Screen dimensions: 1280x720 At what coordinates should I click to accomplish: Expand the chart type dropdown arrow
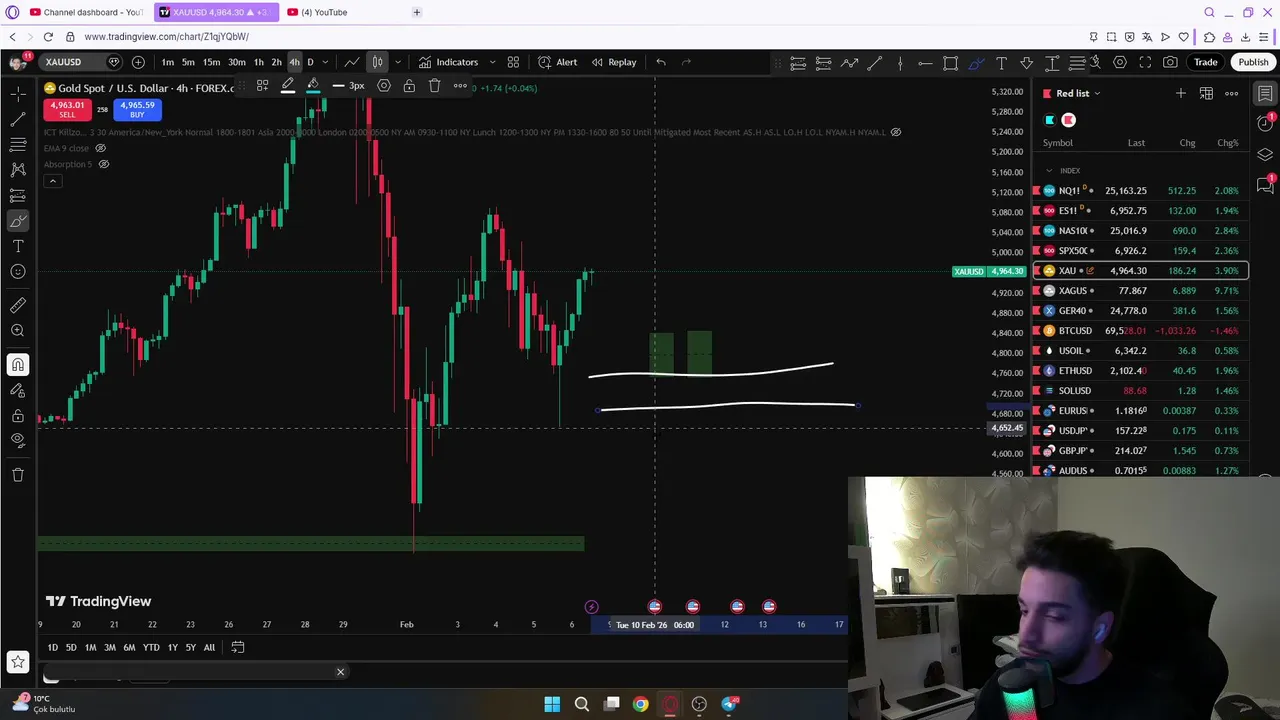(x=398, y=62)
